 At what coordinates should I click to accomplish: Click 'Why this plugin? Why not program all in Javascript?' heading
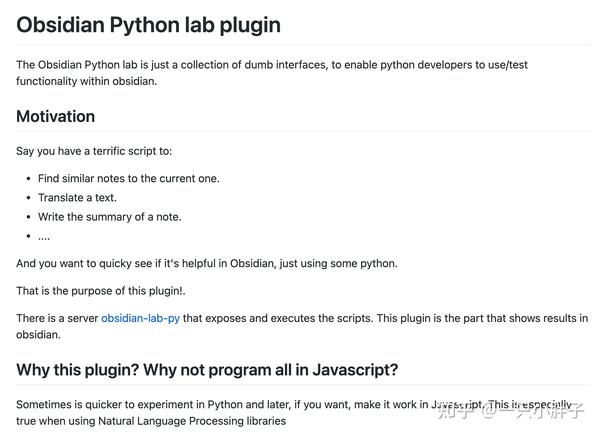point(207,370)
